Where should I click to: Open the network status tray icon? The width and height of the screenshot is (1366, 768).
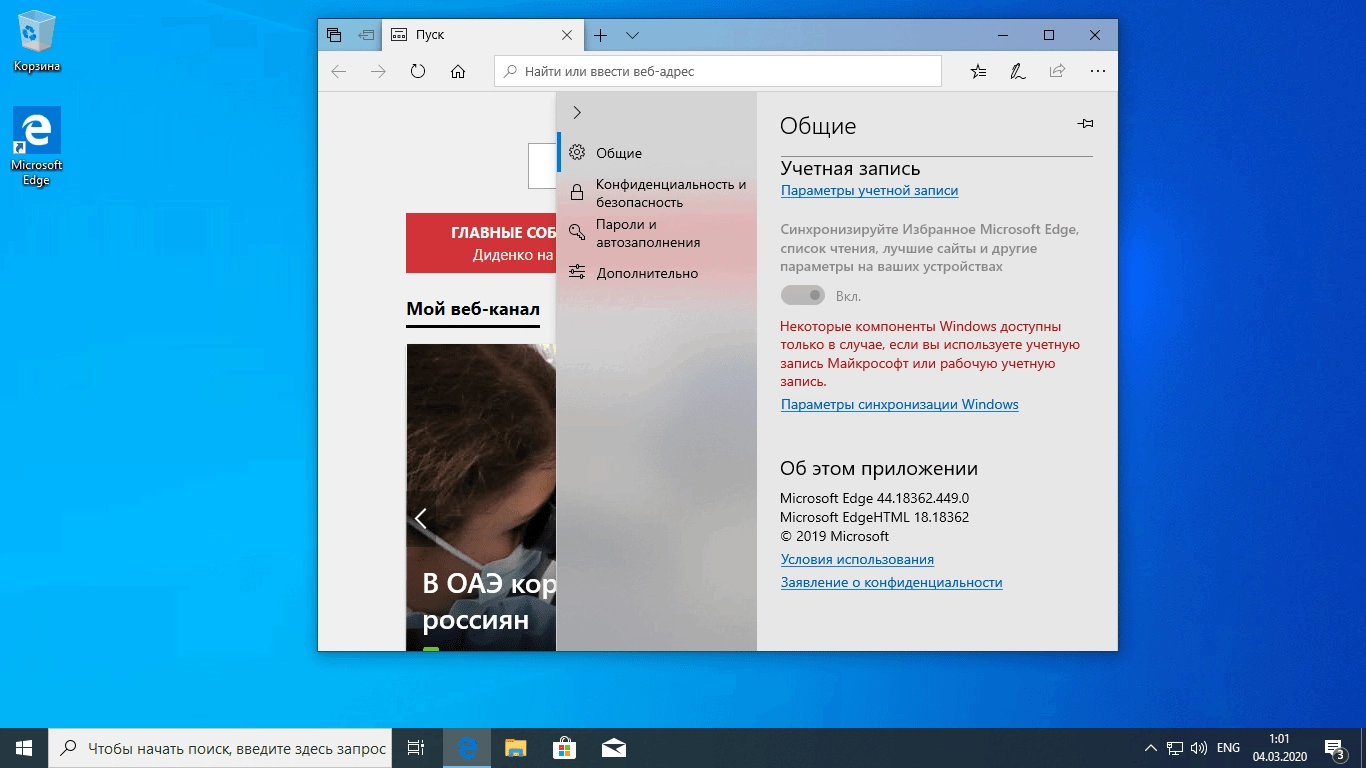click(x=1175, y=748)
